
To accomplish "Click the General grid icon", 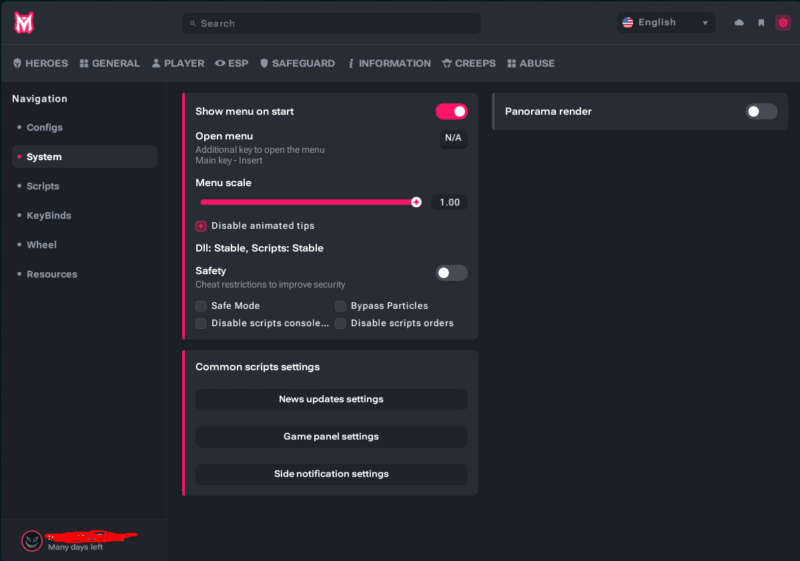I will (x=84, y=63).
